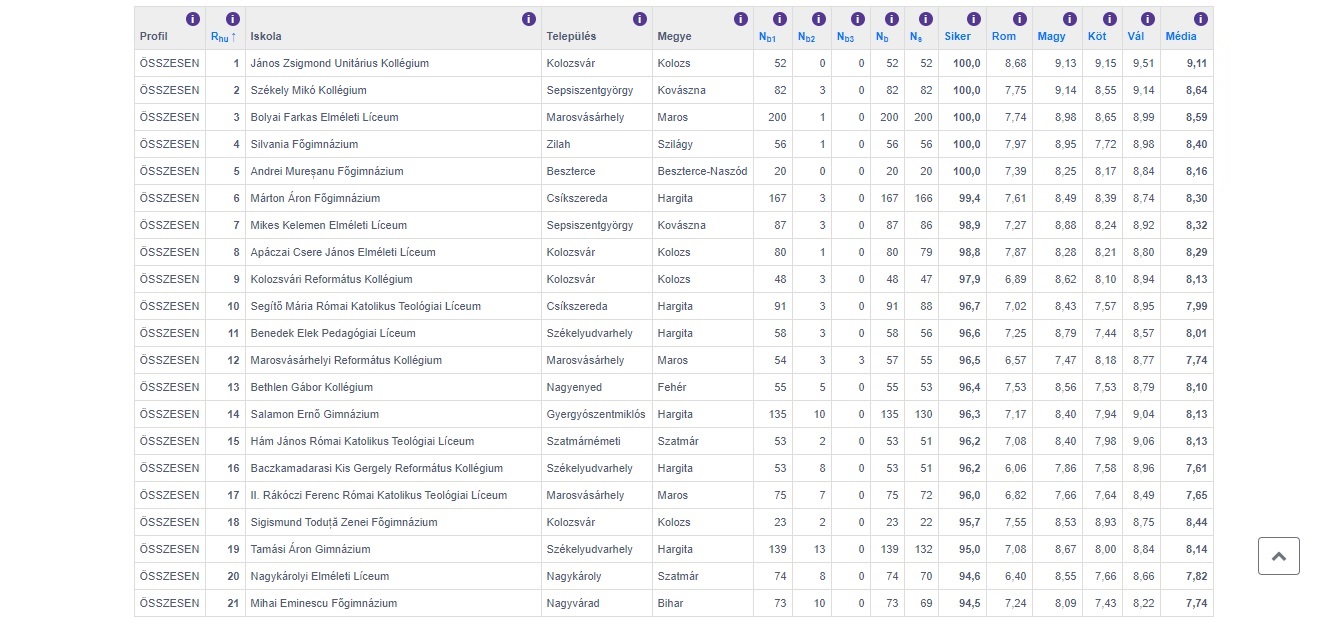1335x617 pixels.
Task: Show info for the Megye column
Action: coord(741,19)
